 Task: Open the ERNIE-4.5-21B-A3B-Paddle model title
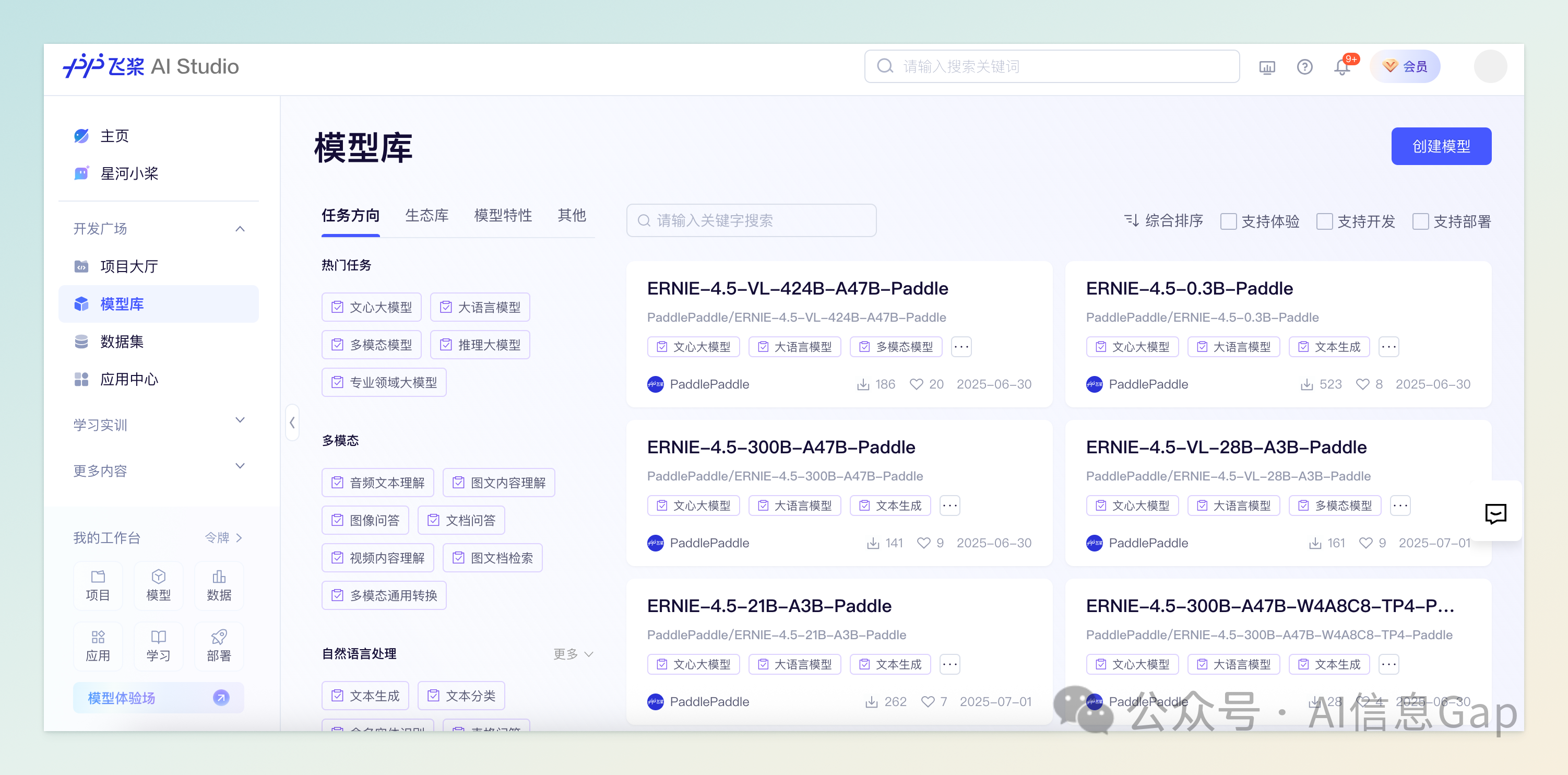(769, 606)
